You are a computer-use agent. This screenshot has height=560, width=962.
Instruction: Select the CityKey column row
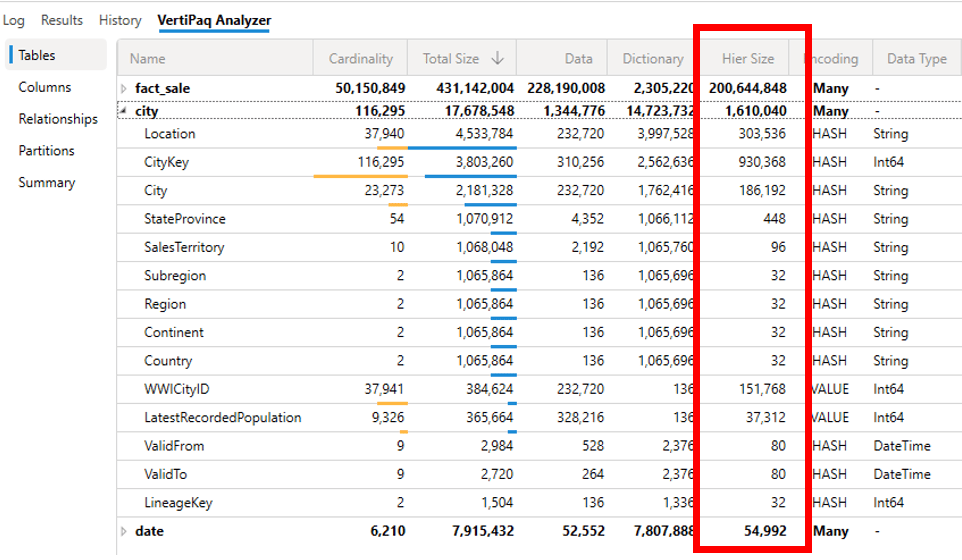coord(167,162)
